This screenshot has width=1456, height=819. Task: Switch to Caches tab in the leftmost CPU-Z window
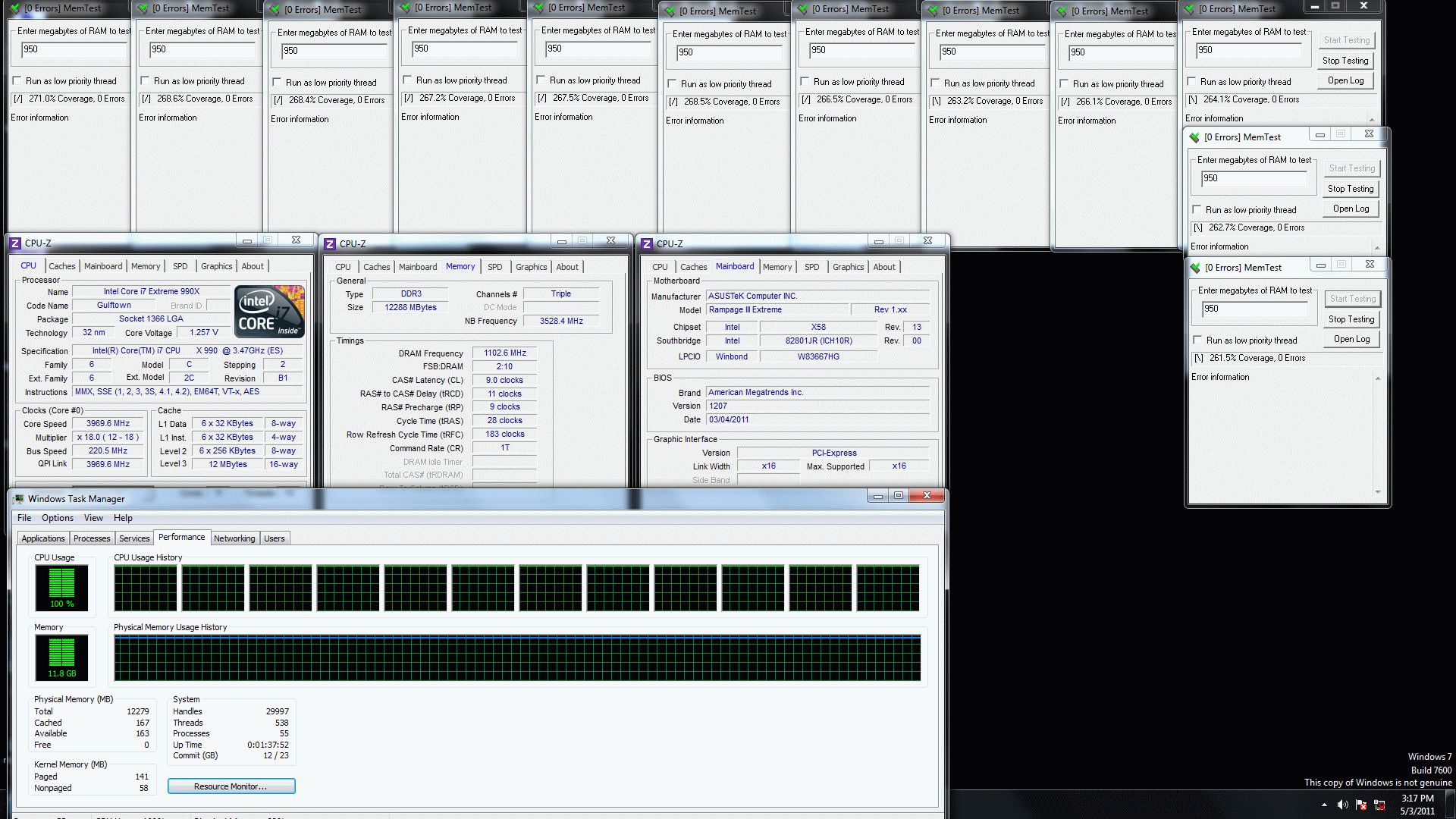tap(61, 266)
